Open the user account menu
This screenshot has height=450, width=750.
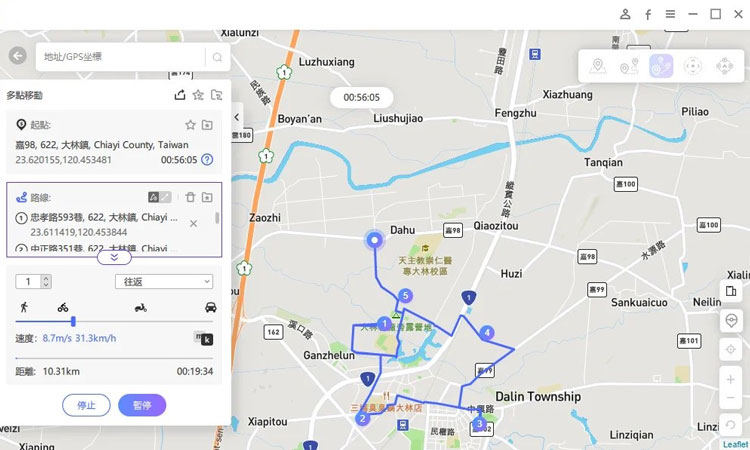tap(625, 14)
